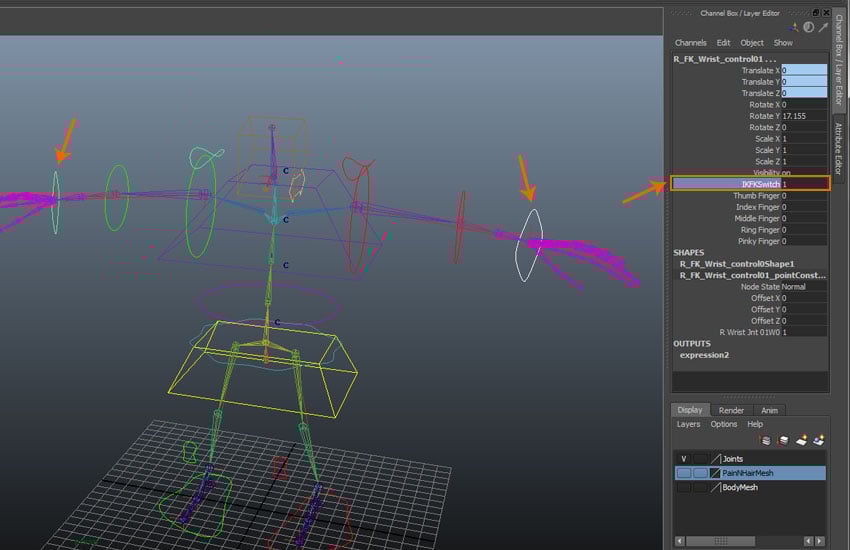Image resolution: width=850 pixels, height=550 pixels.
Task: Toggle display type box of PainNHairMesh layer
Action: (700, 473)
